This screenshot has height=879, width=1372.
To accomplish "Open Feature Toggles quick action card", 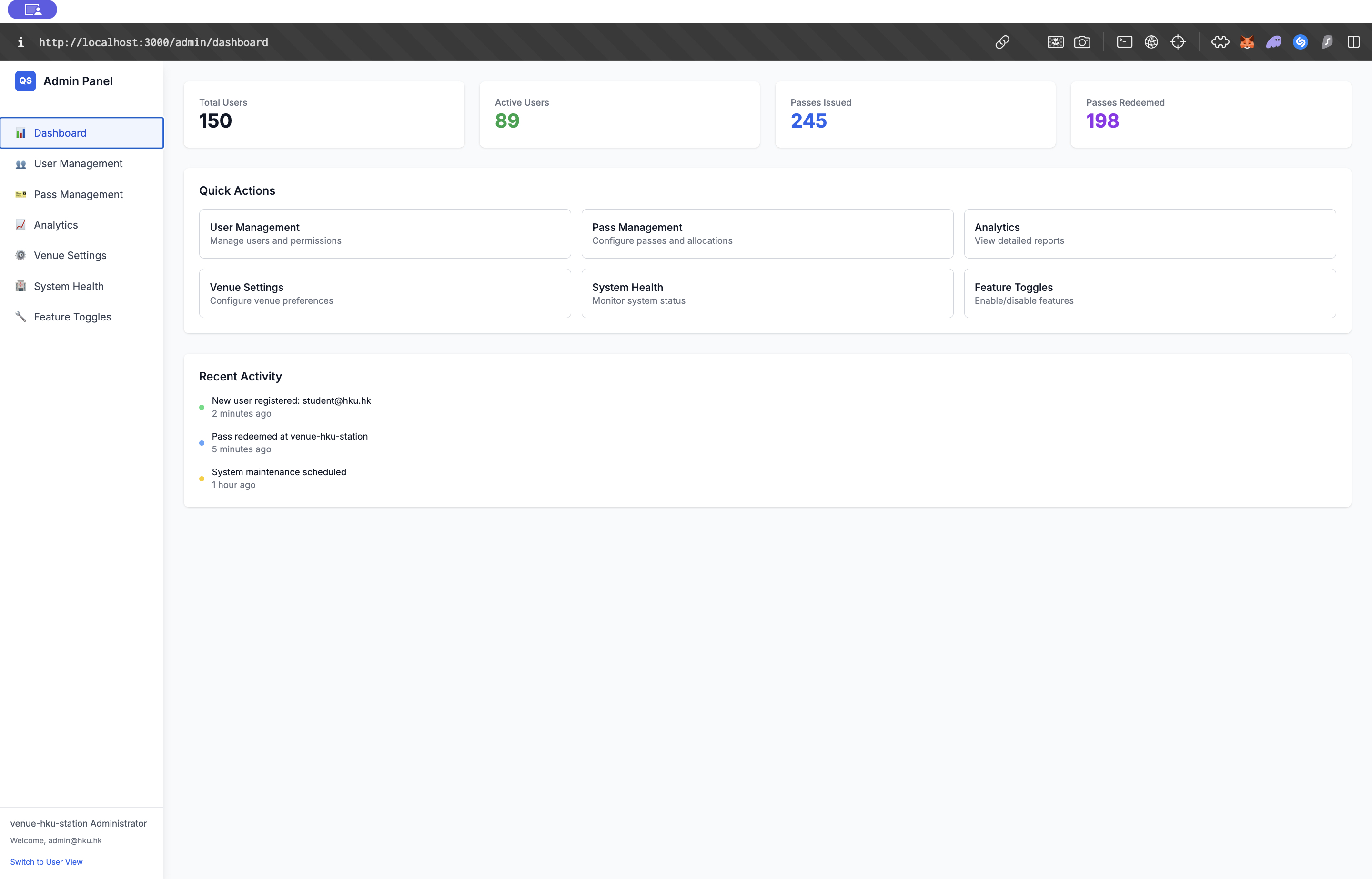I will 1150,293.
